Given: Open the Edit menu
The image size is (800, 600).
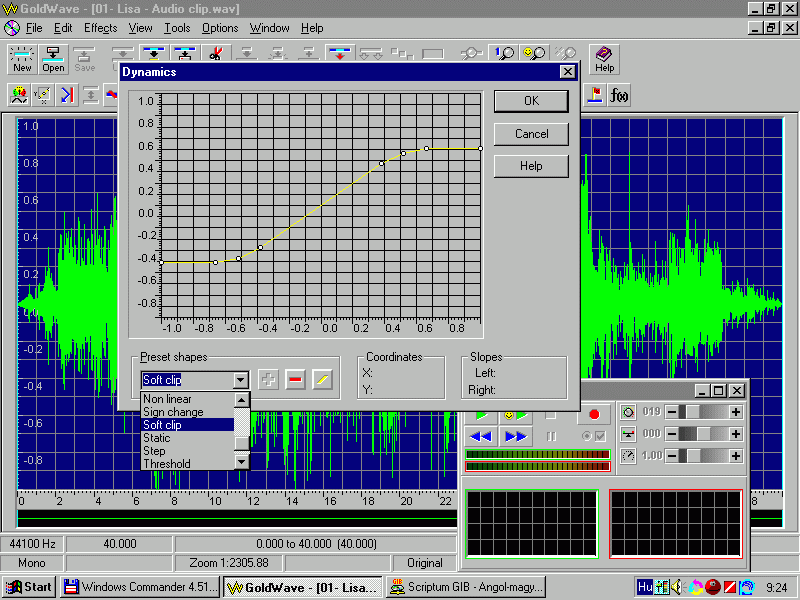Looking at the screenshot, I should click(63, 28).
